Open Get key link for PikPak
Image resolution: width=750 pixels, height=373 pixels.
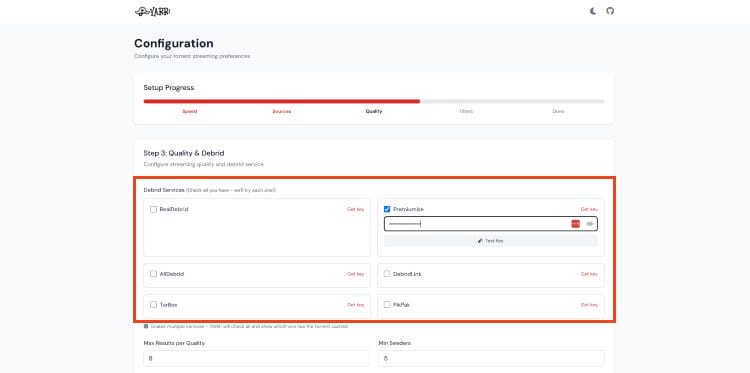[589, 305]
